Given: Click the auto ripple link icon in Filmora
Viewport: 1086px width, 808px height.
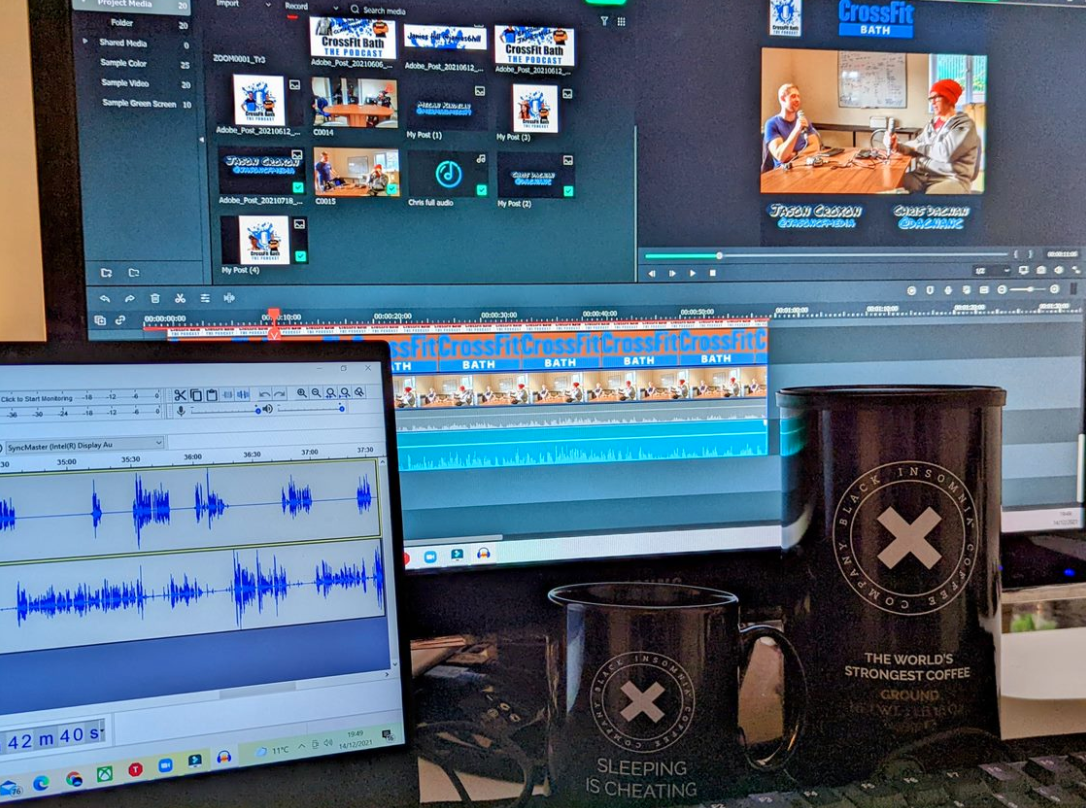Looking at the screenshot, I should [121, 320].
